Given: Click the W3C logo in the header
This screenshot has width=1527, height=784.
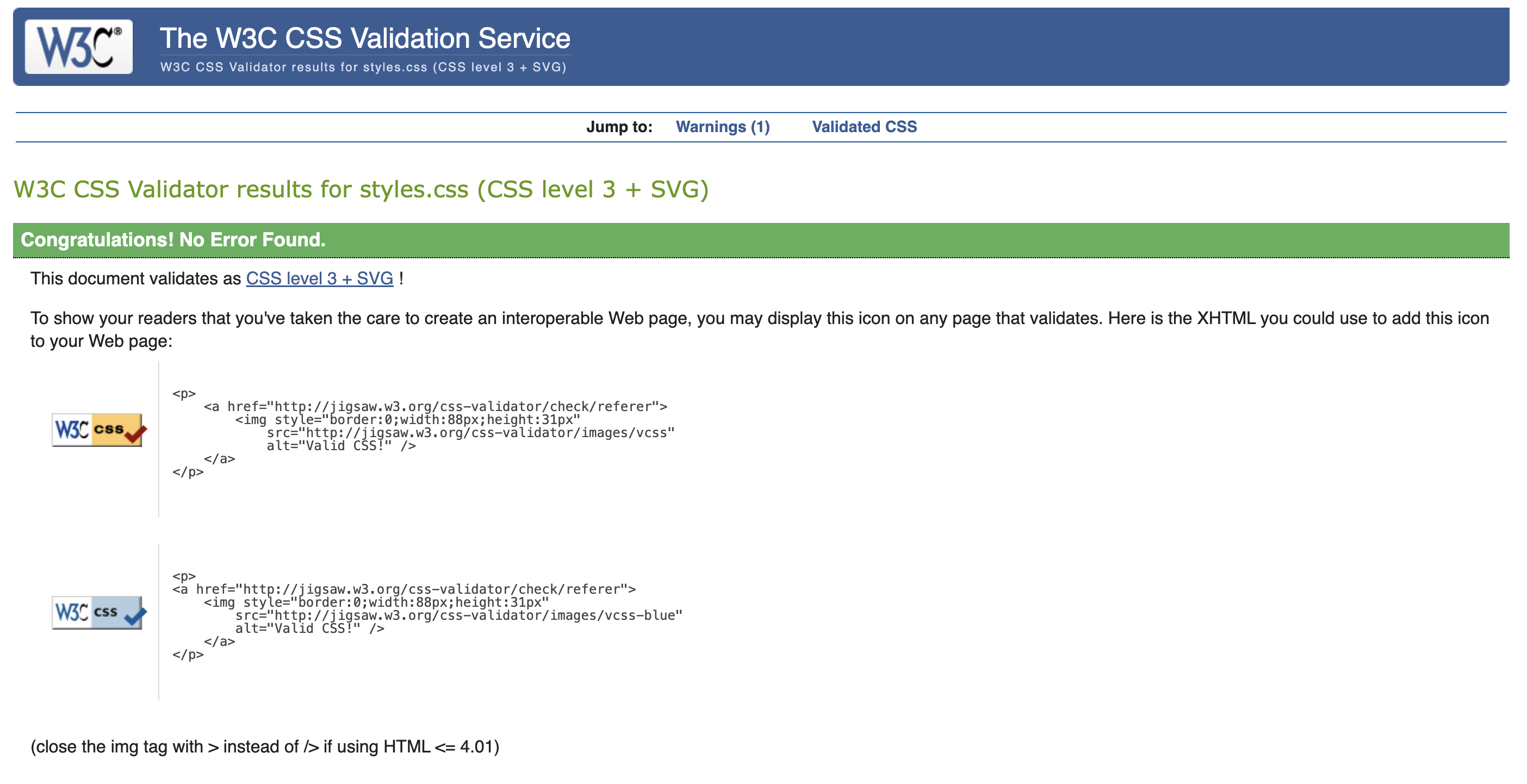Looking at the screenshot, I should [x=78, y=47].
